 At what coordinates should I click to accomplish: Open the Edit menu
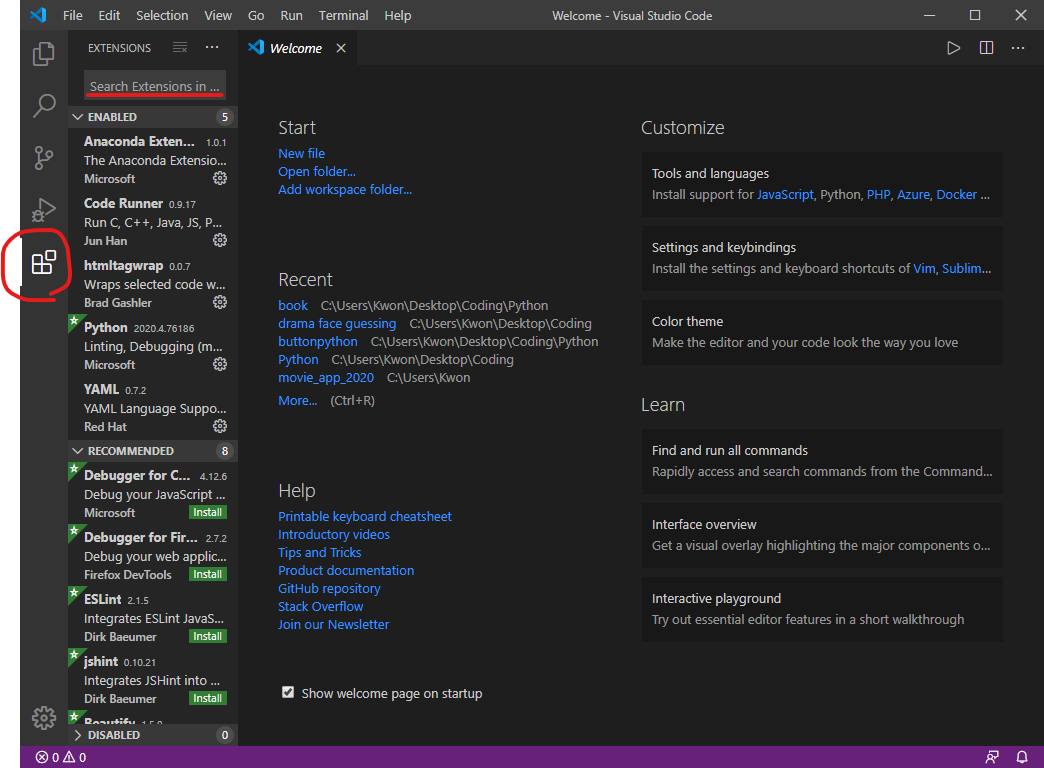(109, 15)
